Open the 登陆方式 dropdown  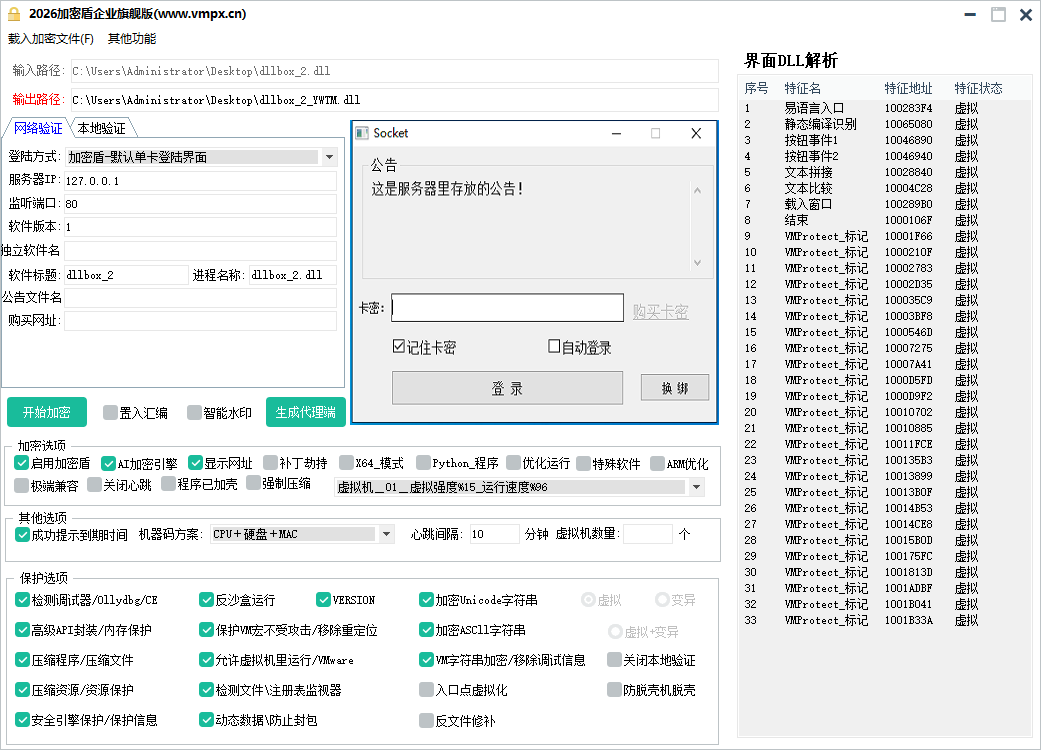click(330, 157)
